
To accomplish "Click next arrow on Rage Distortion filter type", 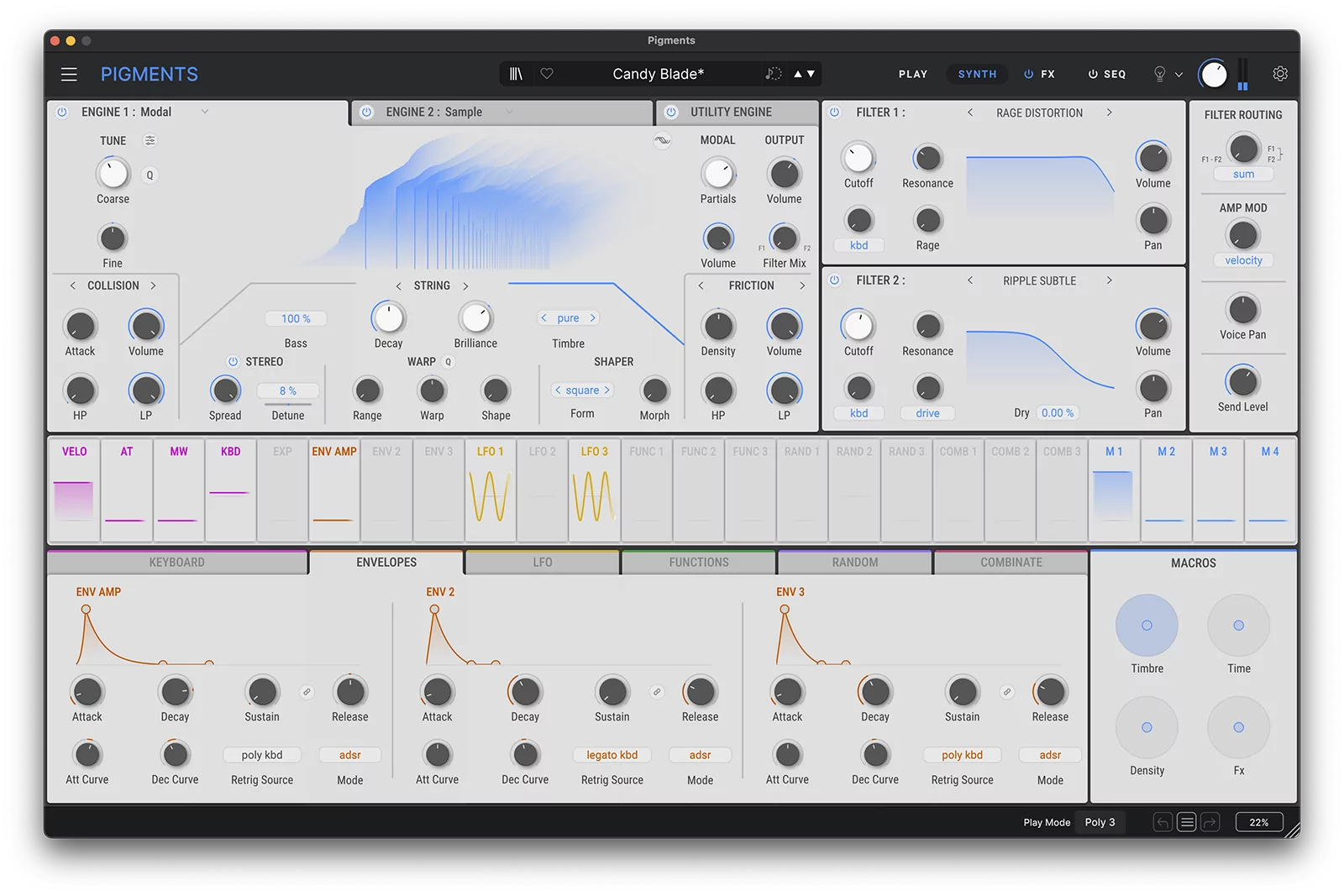I will pyautogui.click(x=1110, y=112).
